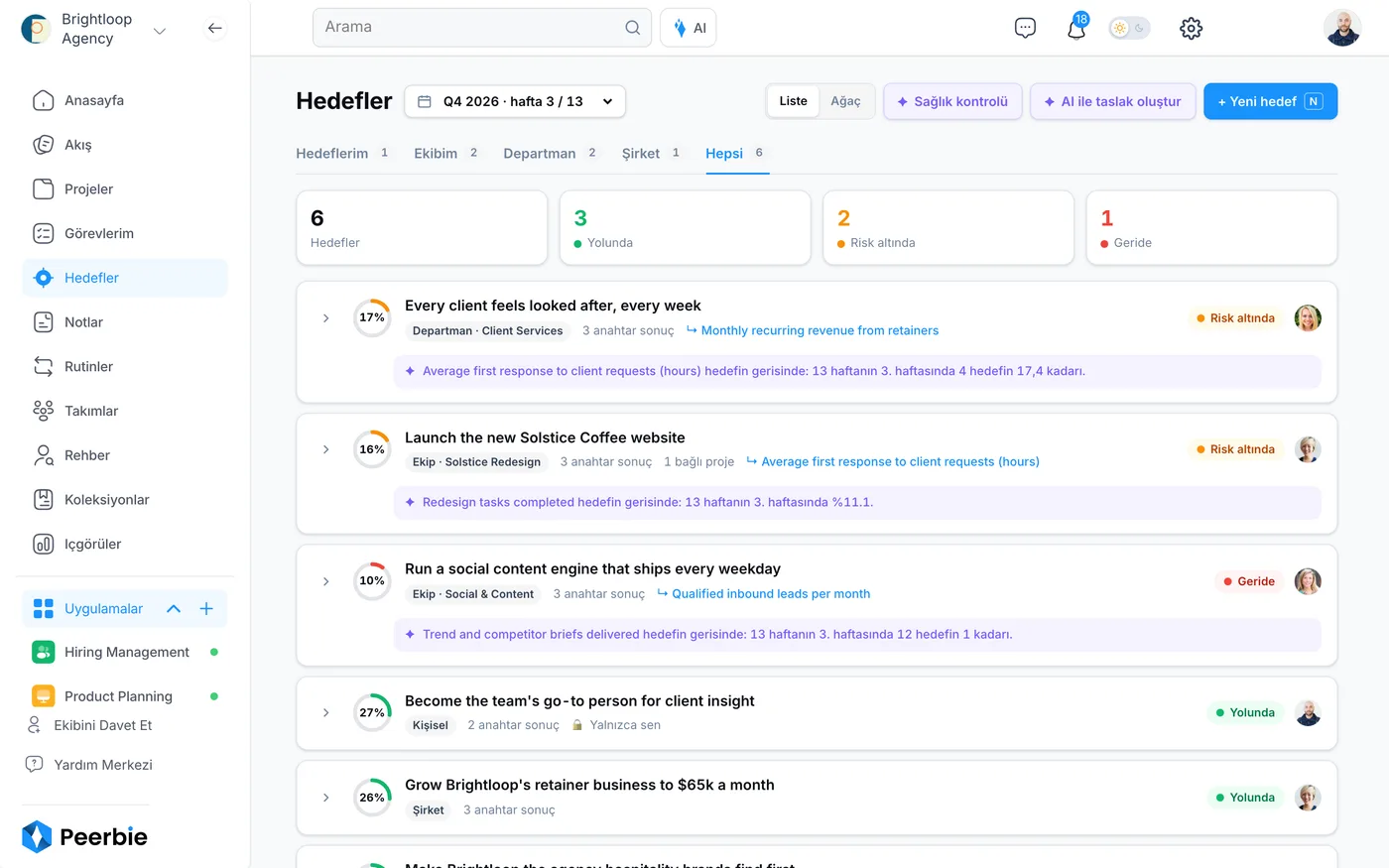Expand the social content engine goal

[325, 581]
